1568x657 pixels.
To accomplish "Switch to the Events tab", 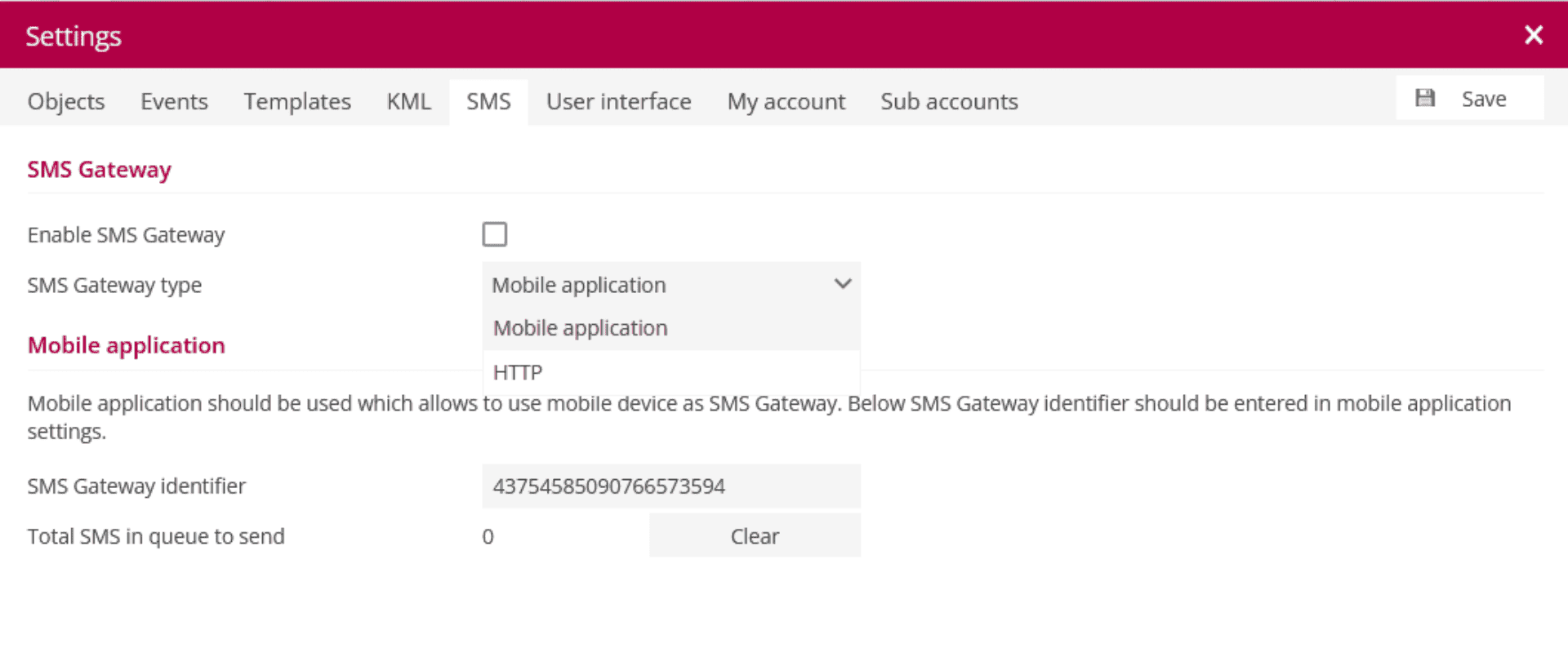I will click(174, 101).
